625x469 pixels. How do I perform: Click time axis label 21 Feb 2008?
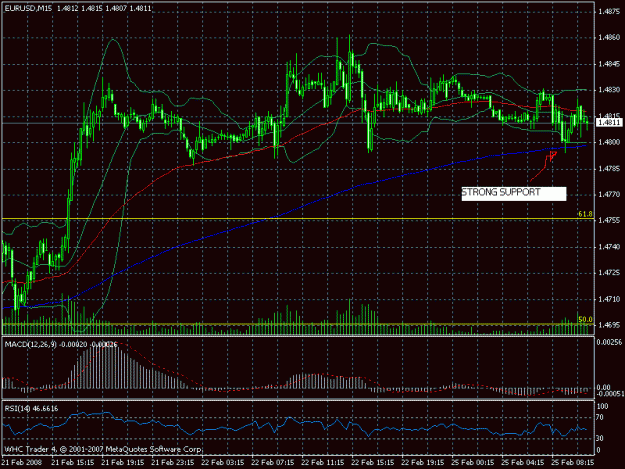(22, 462)
